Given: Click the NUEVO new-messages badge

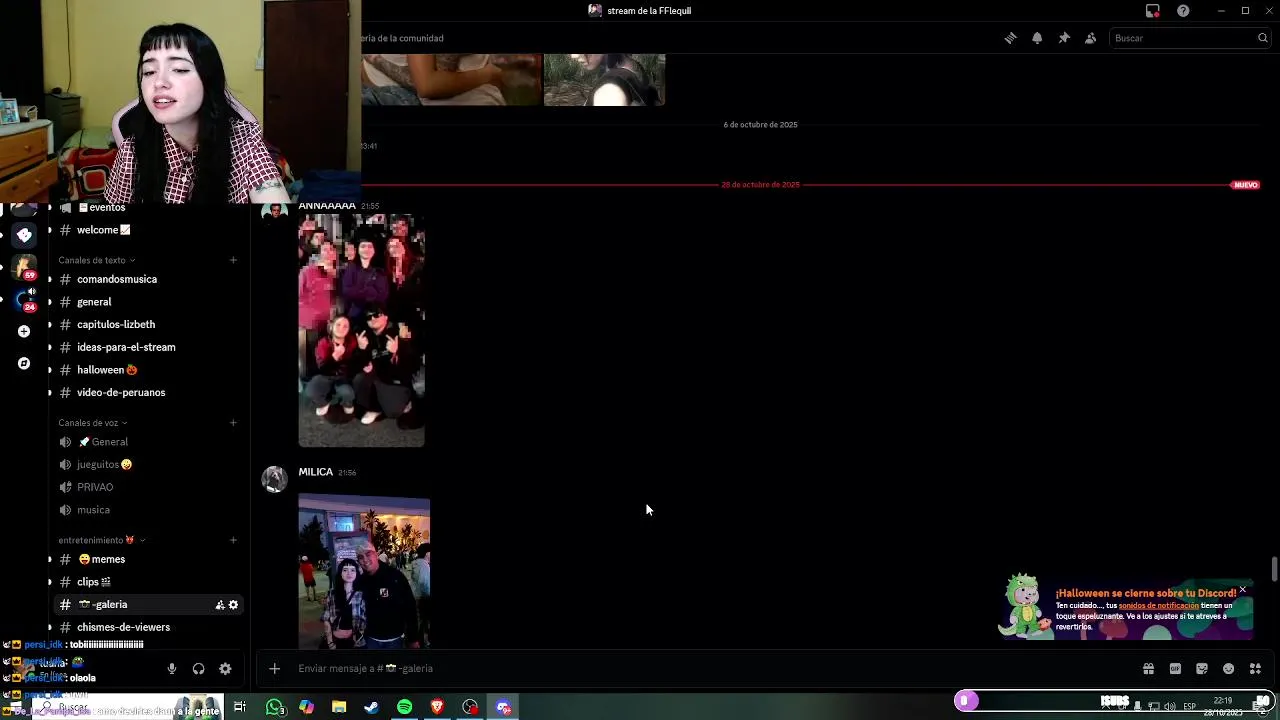Looking at the screenshot, I should point(1245,185).
